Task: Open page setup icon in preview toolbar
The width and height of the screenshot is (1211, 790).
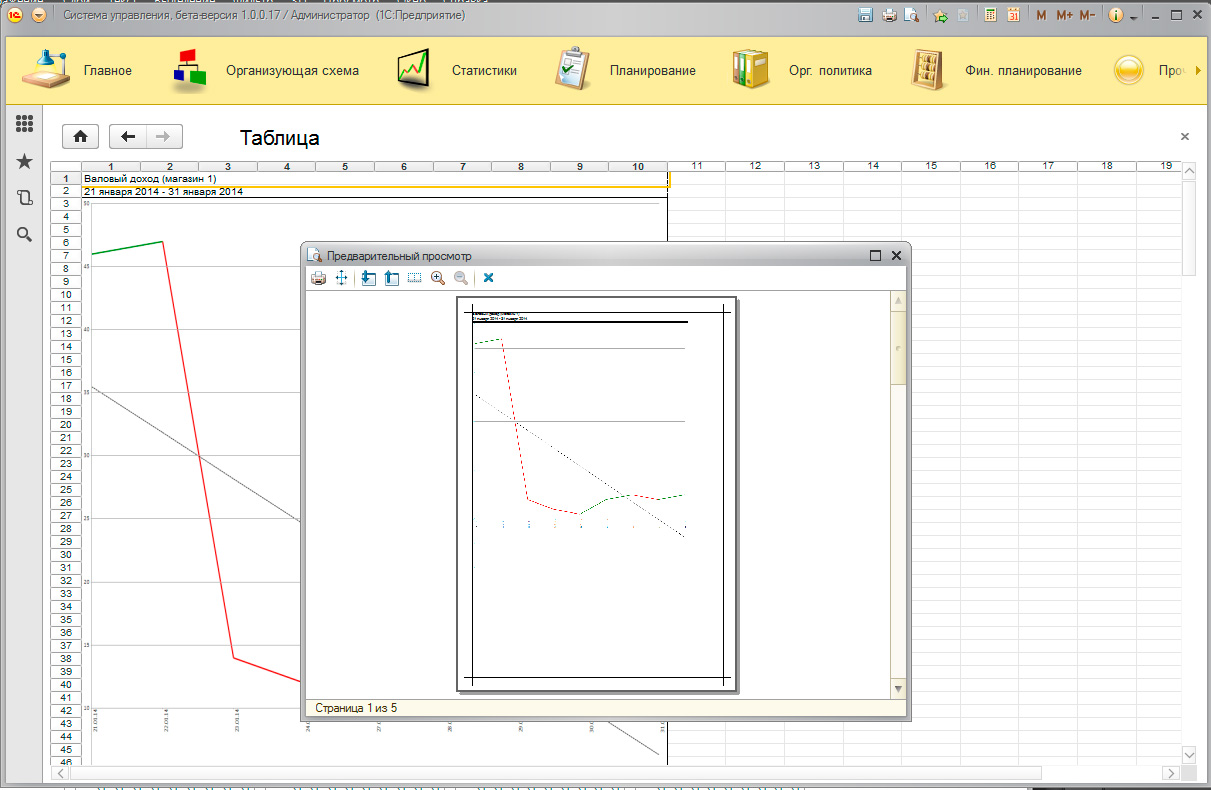Action: point(342,278)
